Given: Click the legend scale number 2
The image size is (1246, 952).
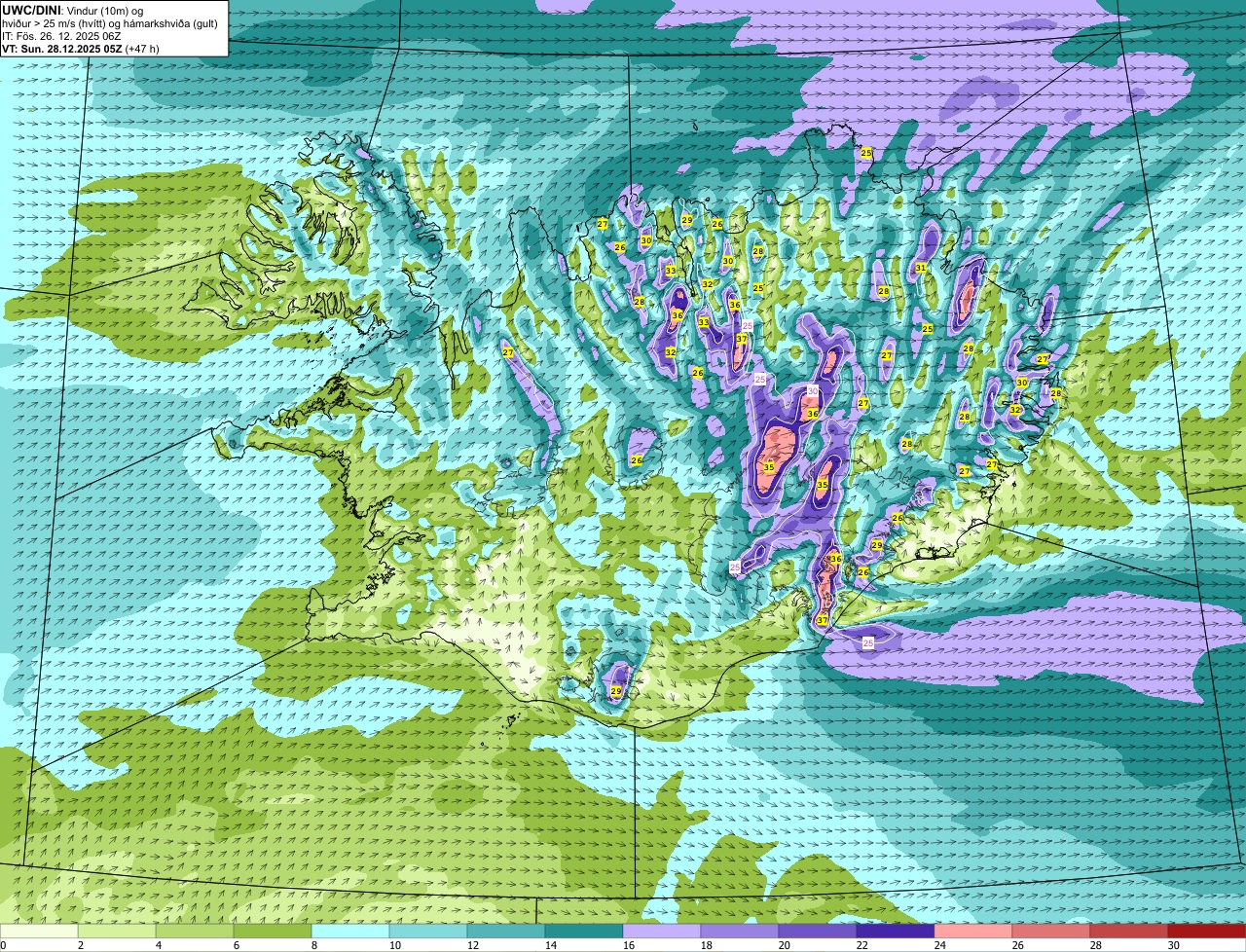Looking at the screenshot, I should pos(80,945).
